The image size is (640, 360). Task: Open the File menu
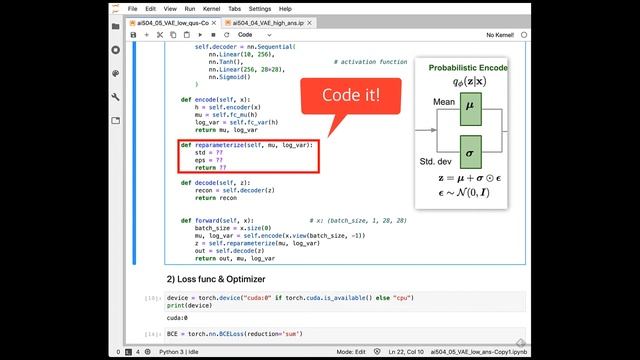132,9
